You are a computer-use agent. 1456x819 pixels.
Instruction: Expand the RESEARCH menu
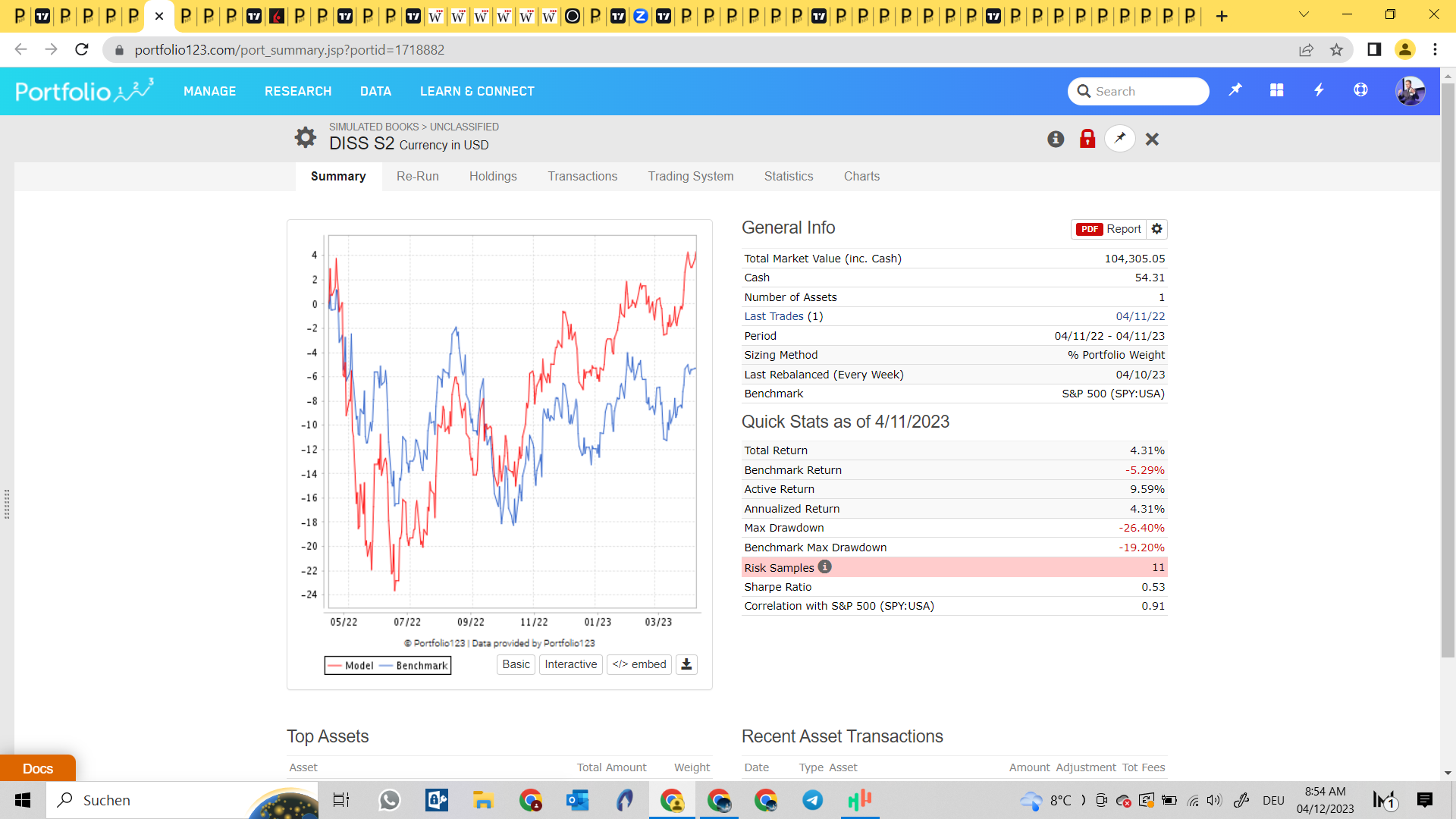pos(298,91)
